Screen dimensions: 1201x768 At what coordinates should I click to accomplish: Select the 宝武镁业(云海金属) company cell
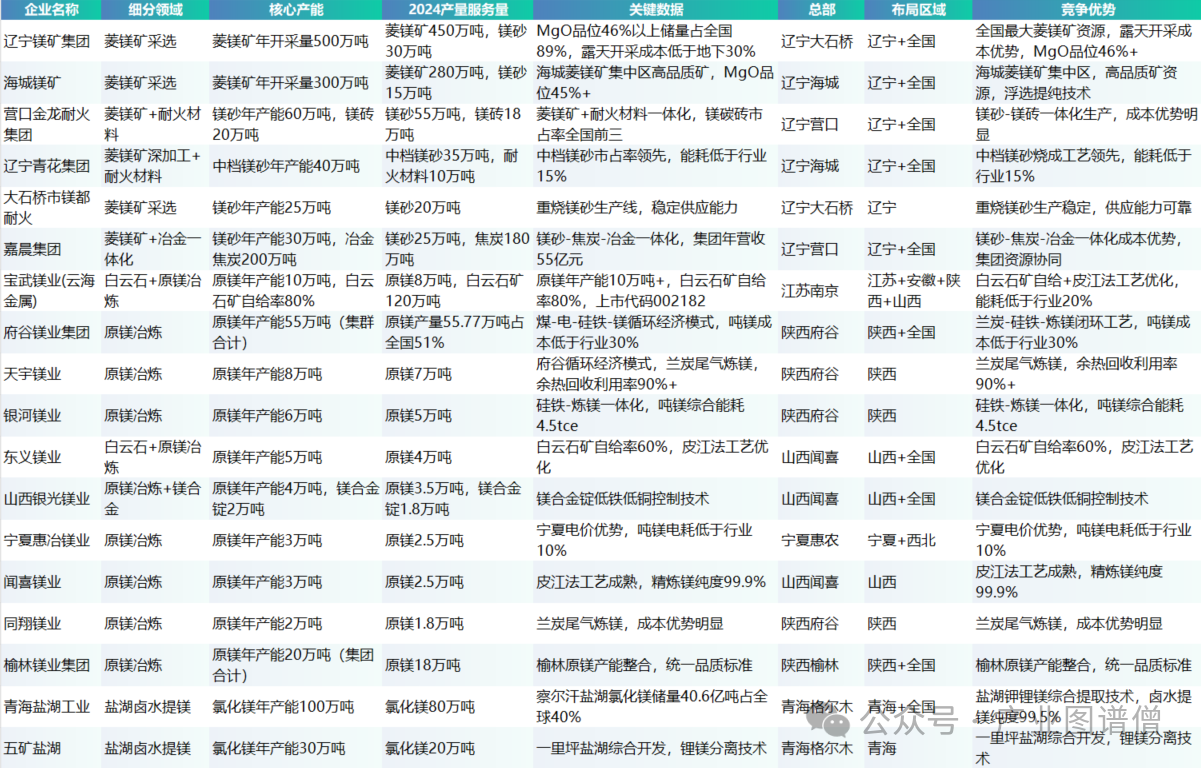coord(50,291)
